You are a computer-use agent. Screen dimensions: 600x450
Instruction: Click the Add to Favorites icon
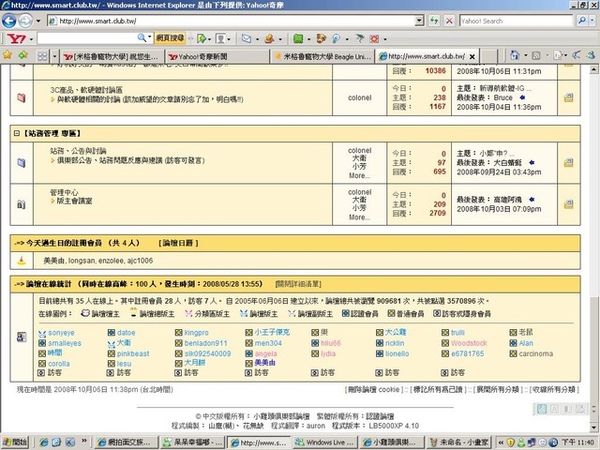[23, 55]
